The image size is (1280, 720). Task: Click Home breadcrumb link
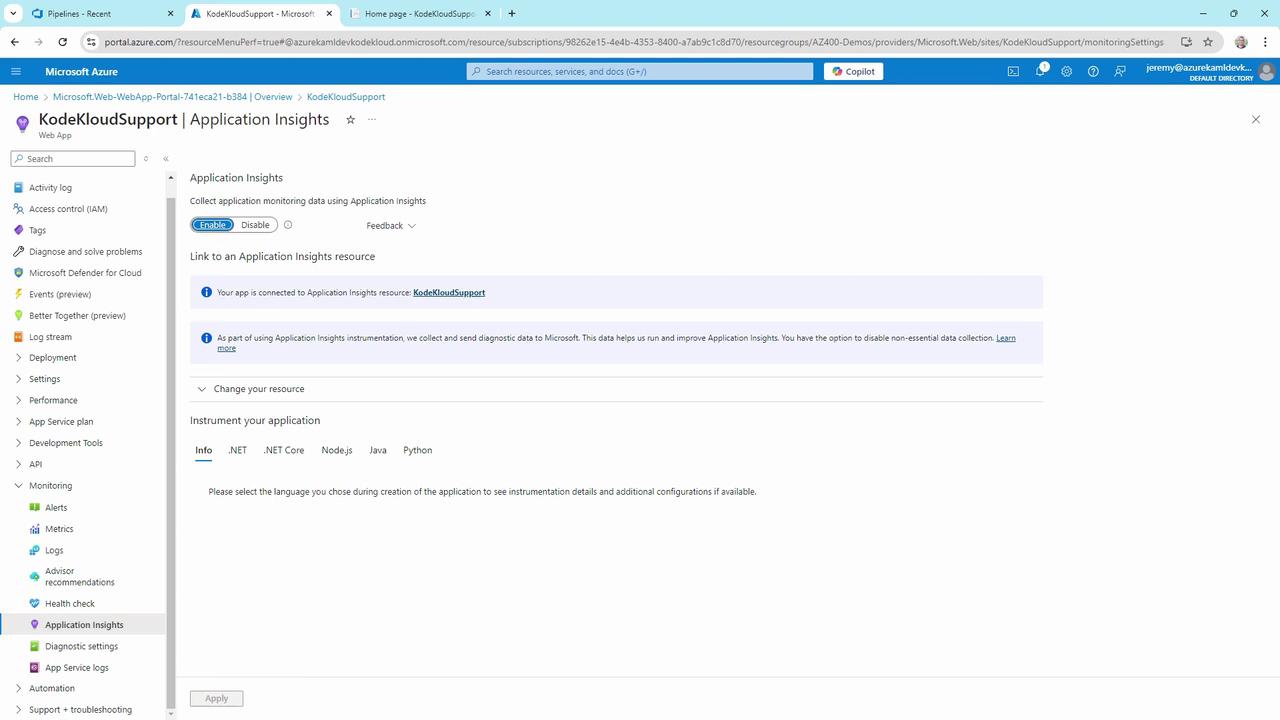26,97
